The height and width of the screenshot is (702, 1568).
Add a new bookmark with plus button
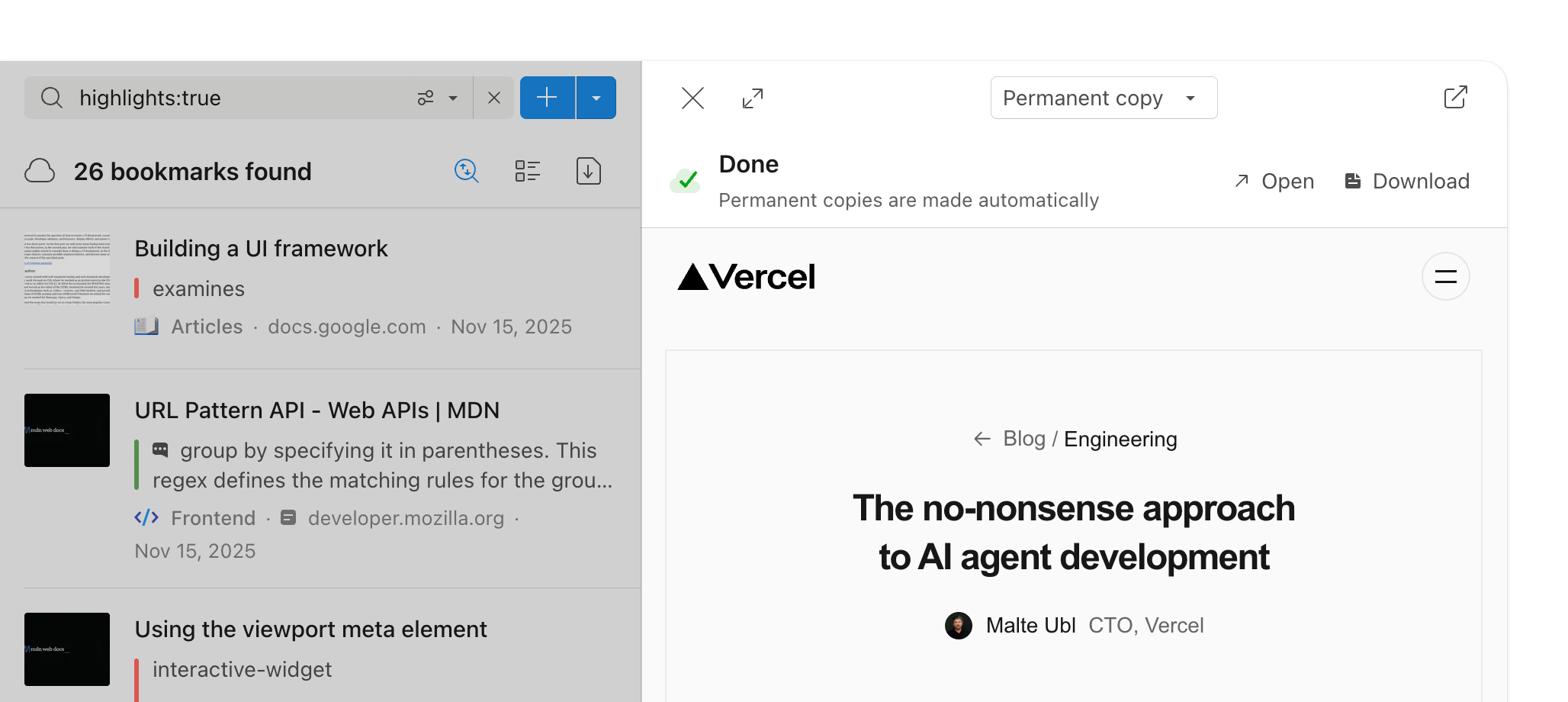(548, 98)
